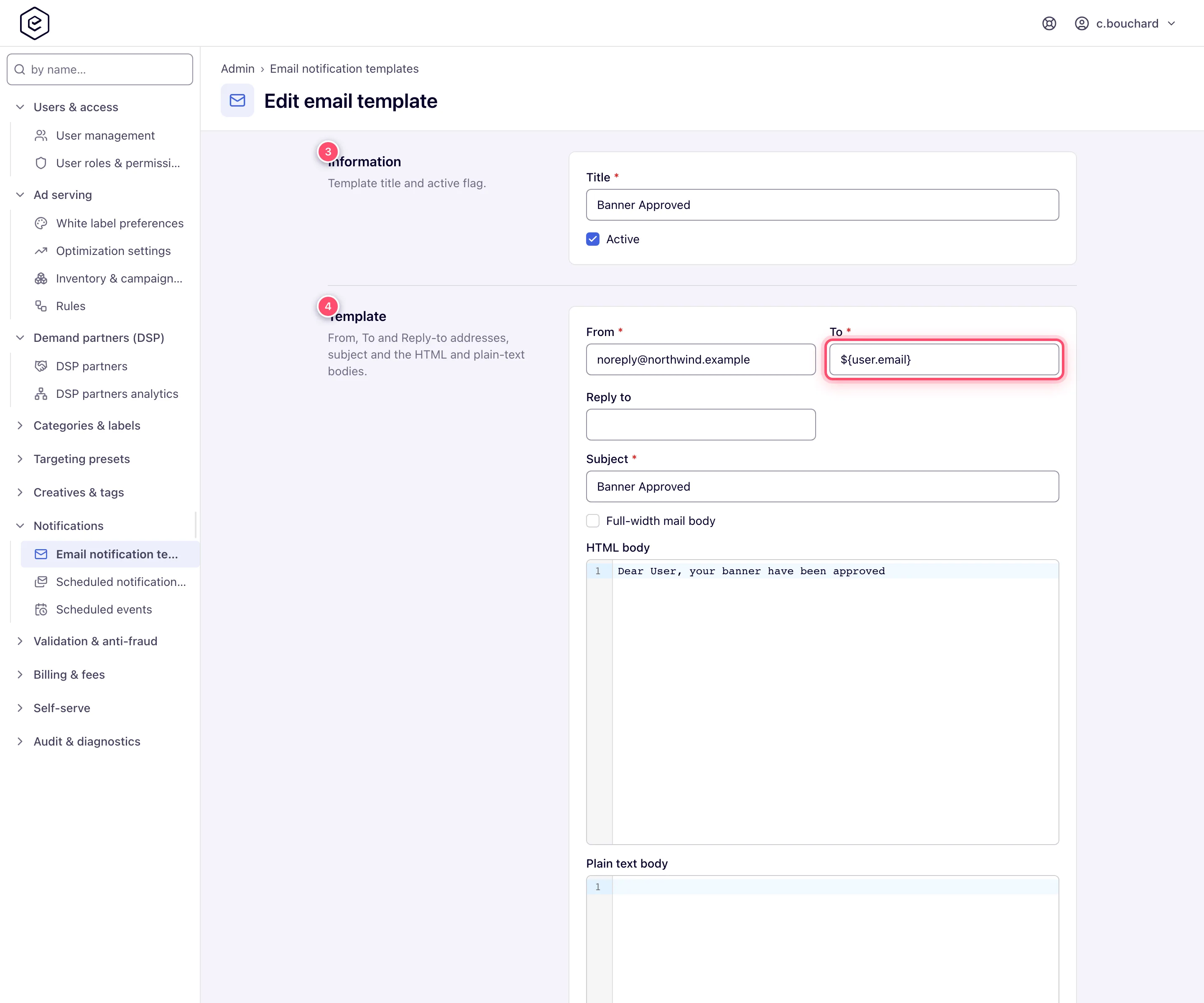Click the Scheduled notification icon
This screenshot has width=1204, height=1003.
pyautogui.click(x=41, y=582)
